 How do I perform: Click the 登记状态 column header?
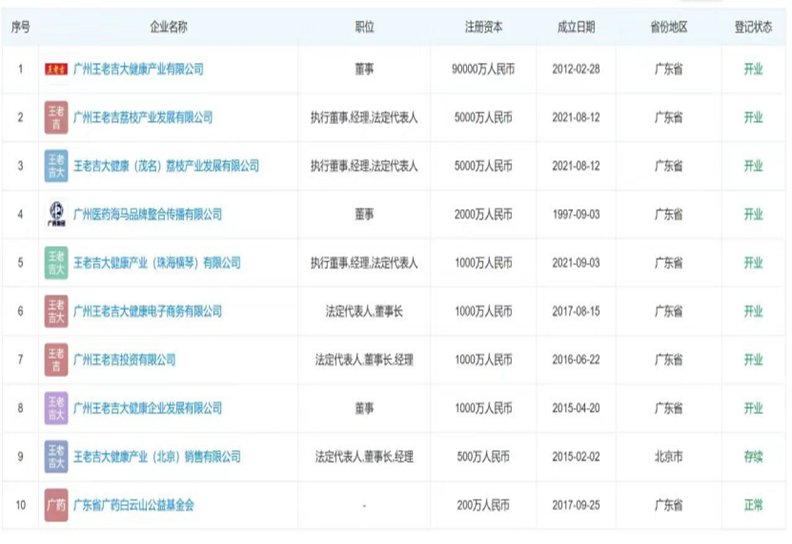753,27
